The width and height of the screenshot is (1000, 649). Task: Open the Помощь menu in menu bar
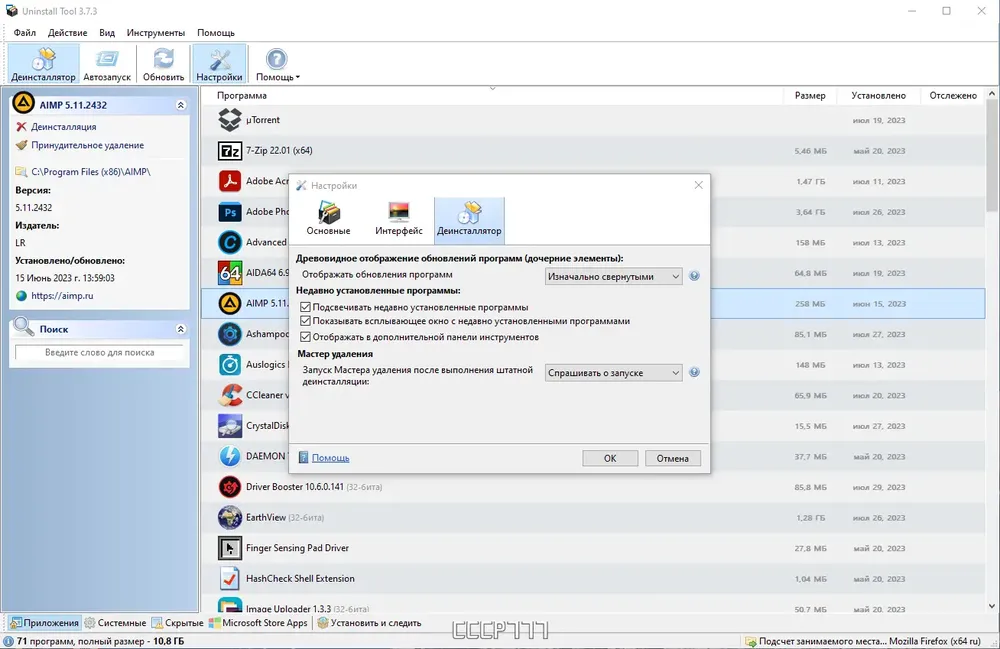pyautogui.click(x=216, y=33)
